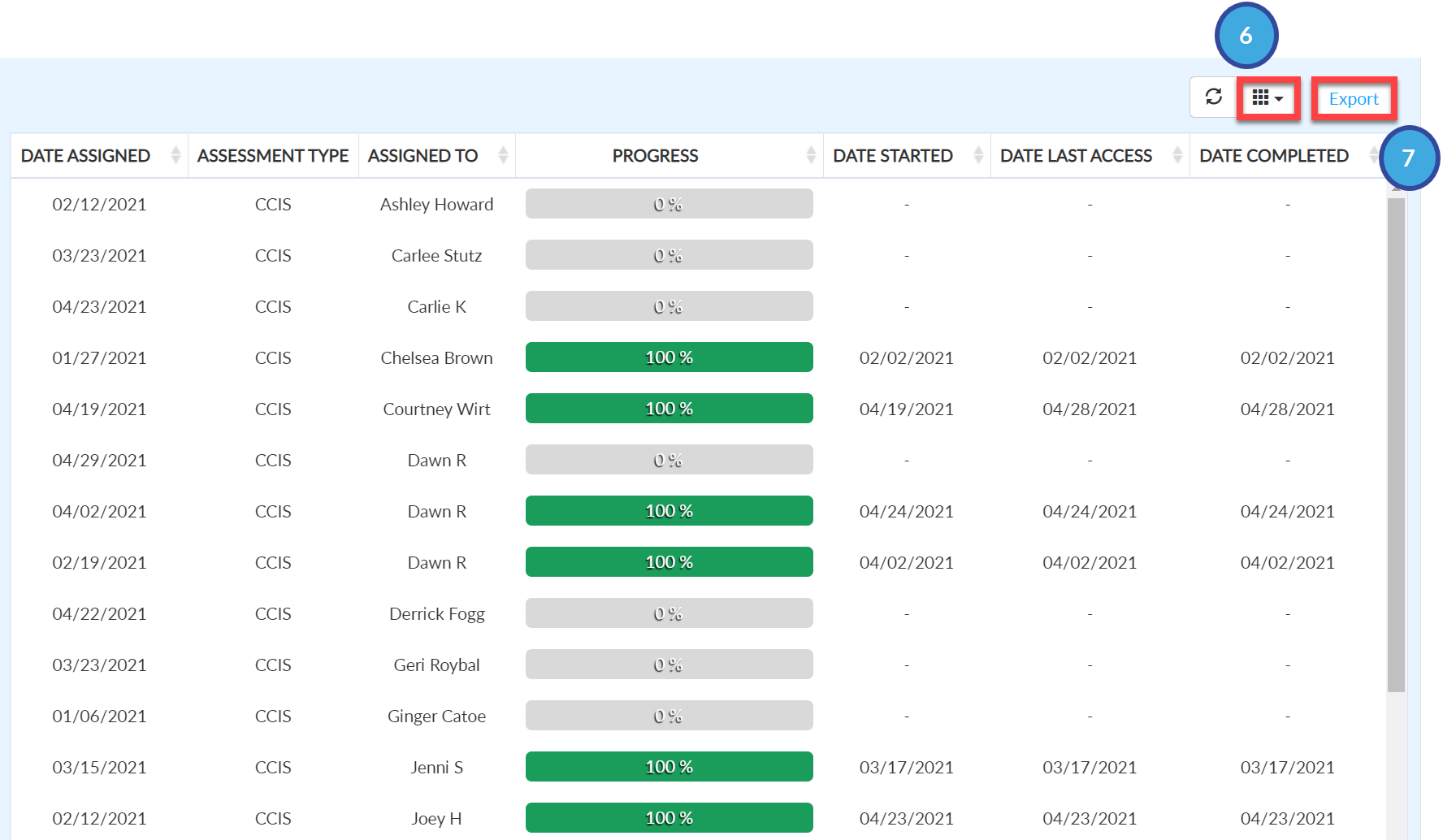The image size is (1456, 840).
Task: Sort by Date Assigned column arrows
Action: click(175, 155)
